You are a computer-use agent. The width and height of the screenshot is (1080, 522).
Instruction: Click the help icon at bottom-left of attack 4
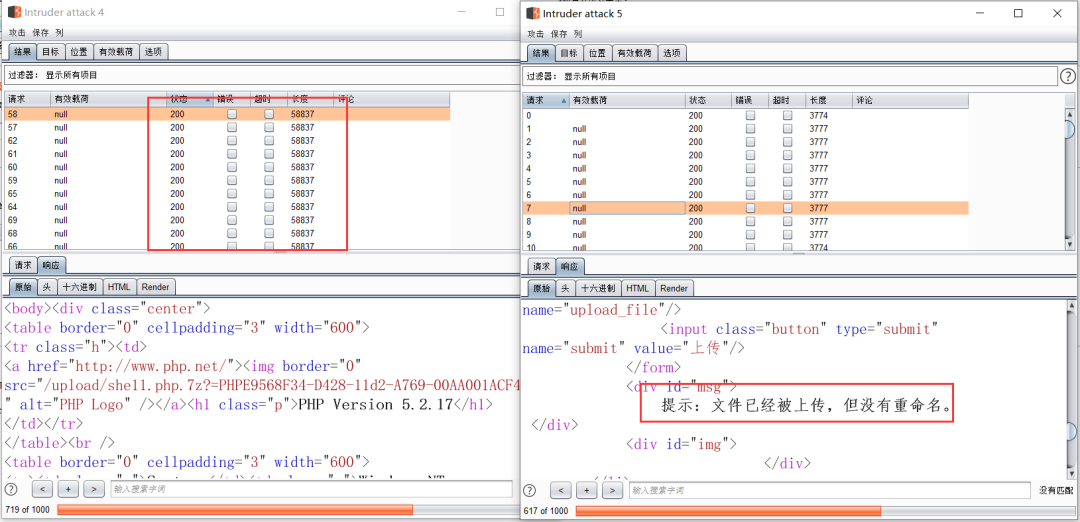[x=11, y=490]
